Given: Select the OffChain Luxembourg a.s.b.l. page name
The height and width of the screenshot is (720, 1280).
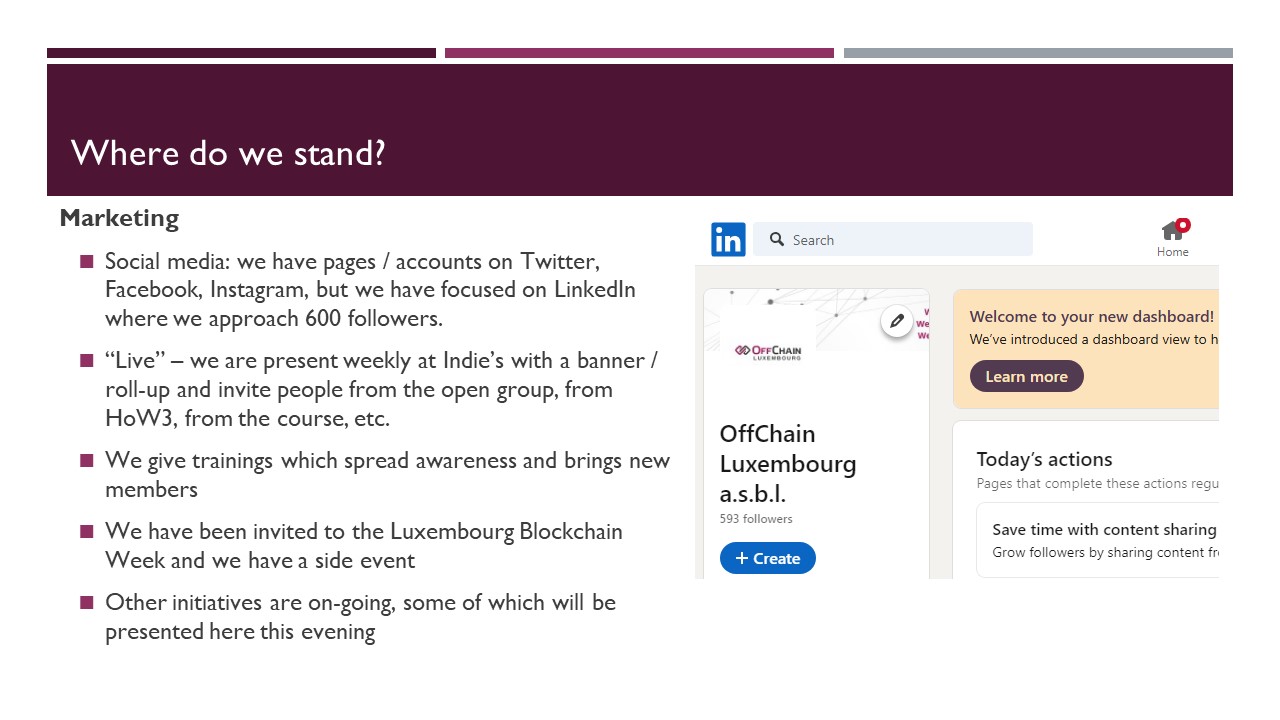Looking at the screenshot, I should 788,464.
